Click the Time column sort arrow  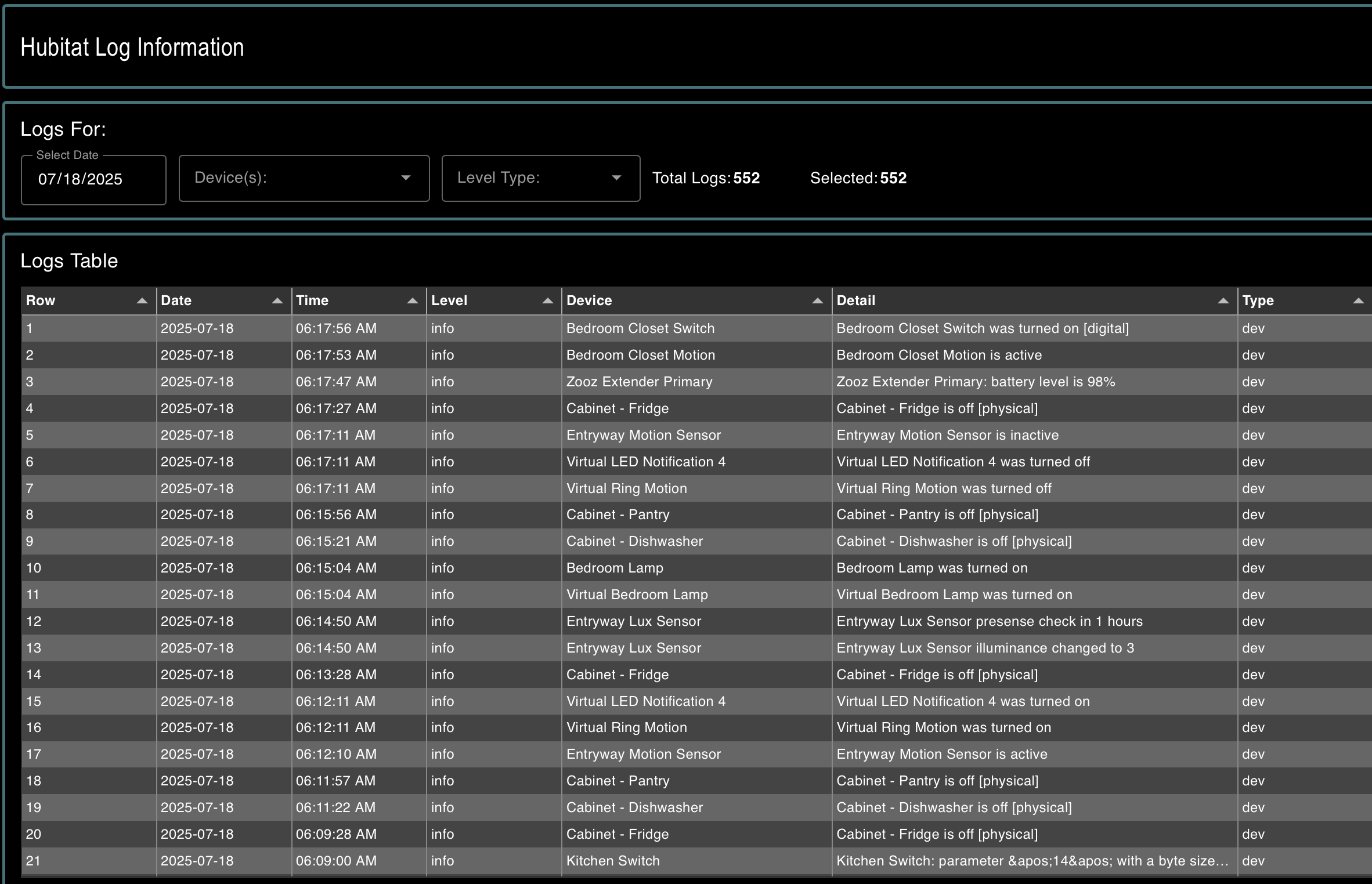[412, 300]
